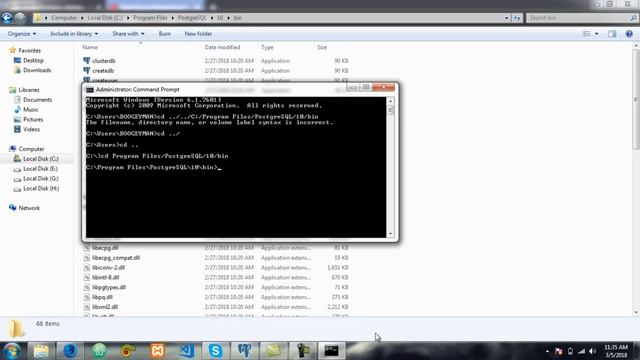
Task: Select the createdb application file
Action: coord(103,71)
